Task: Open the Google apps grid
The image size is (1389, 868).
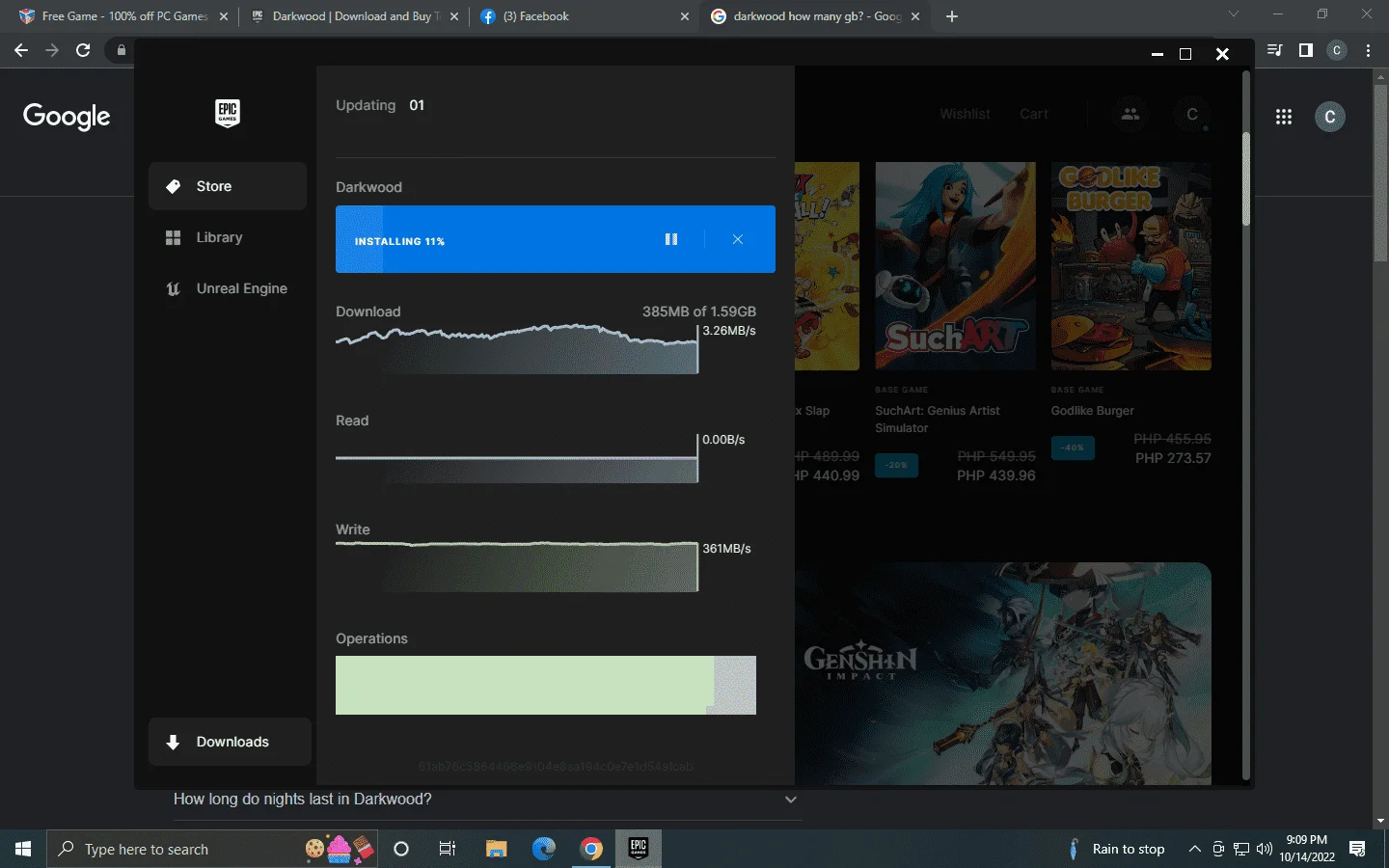Action: [1284, 117]
